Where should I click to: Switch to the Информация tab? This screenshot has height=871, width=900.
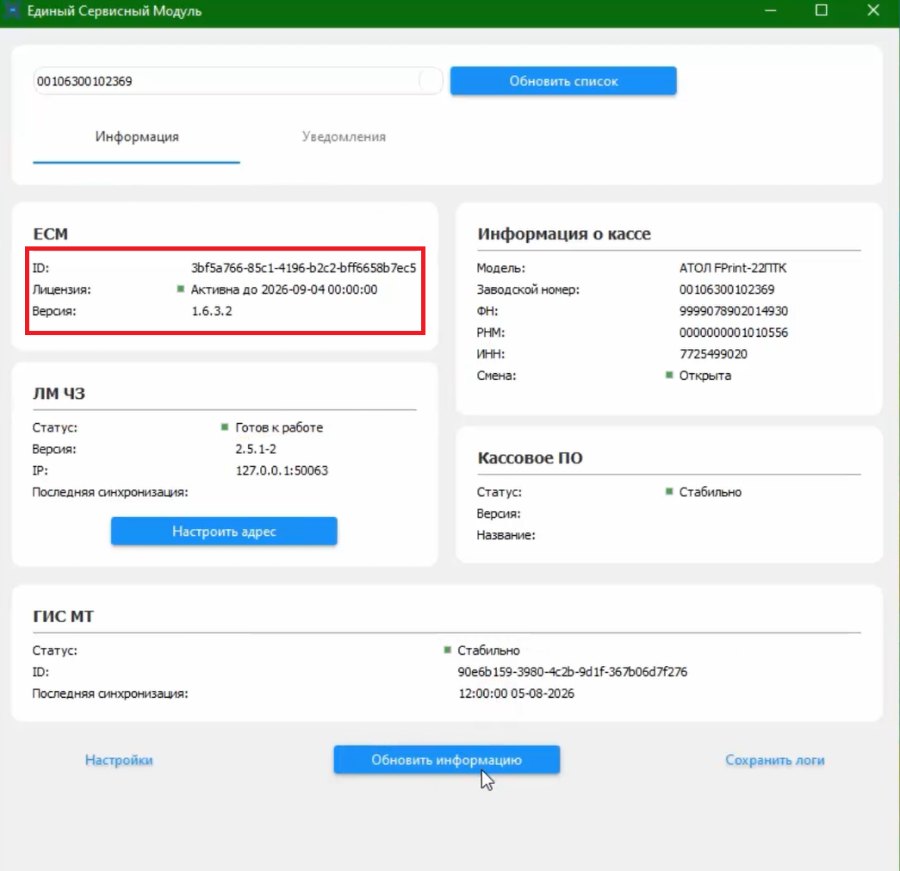[x=137, y=137]
